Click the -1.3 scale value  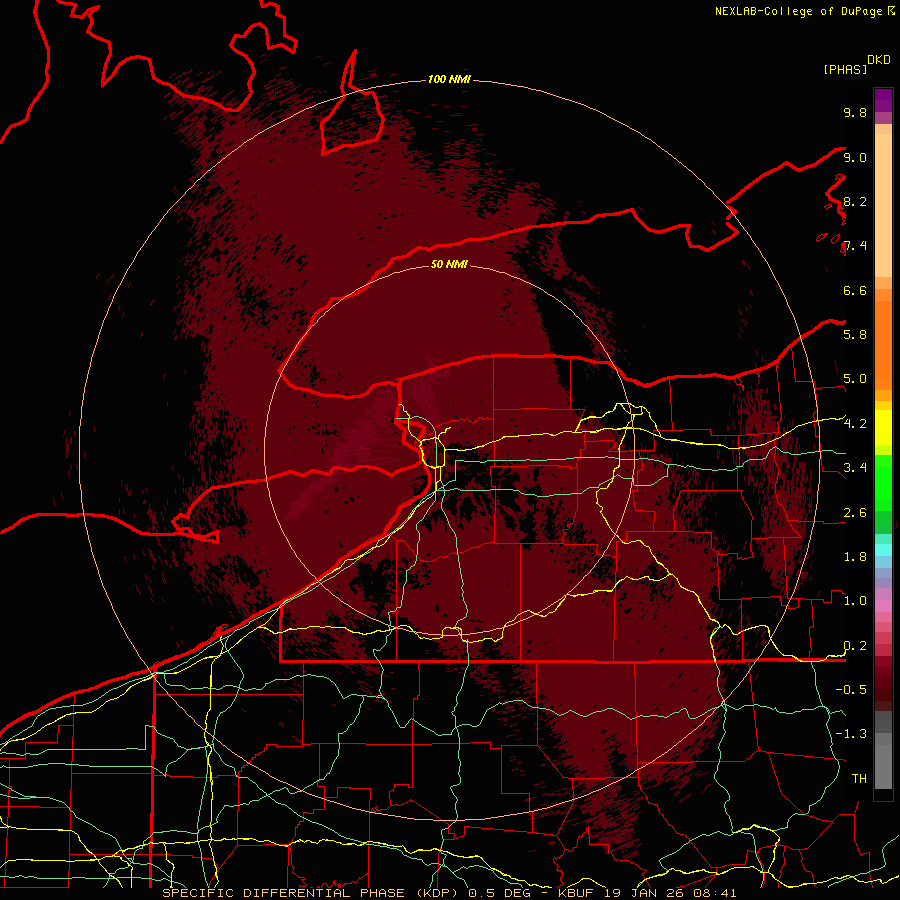point(851,734)
